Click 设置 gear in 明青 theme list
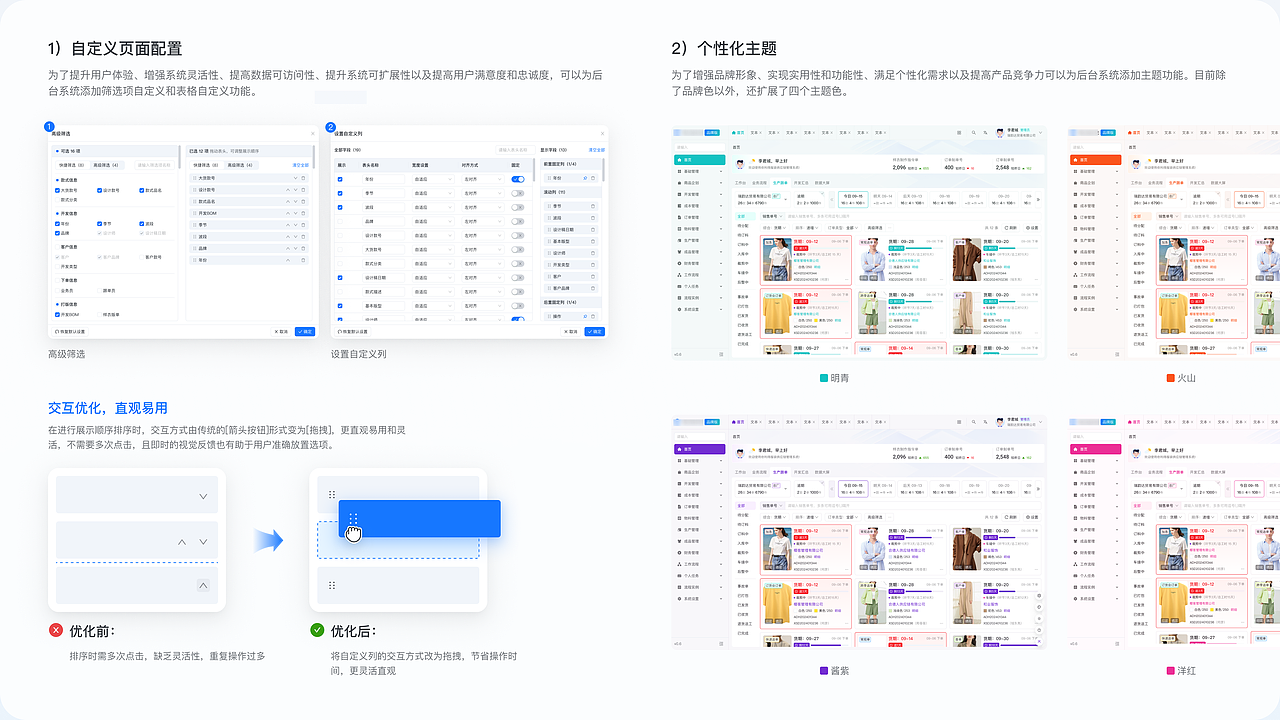1280x720 pixels. [1032, 228]
